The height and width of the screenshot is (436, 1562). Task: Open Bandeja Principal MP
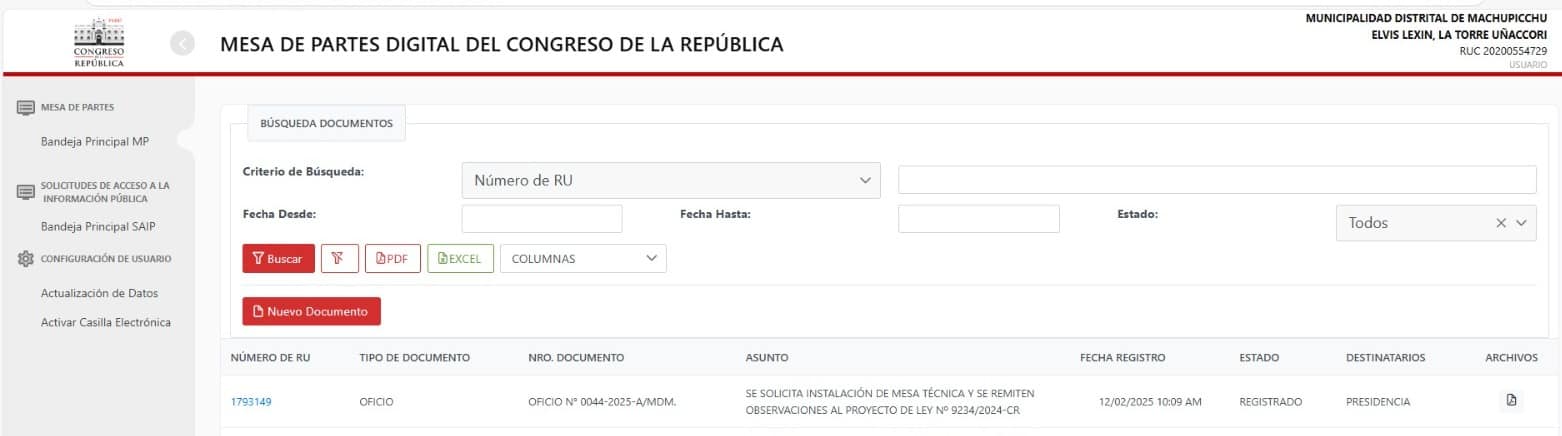[x=95, y=142]
